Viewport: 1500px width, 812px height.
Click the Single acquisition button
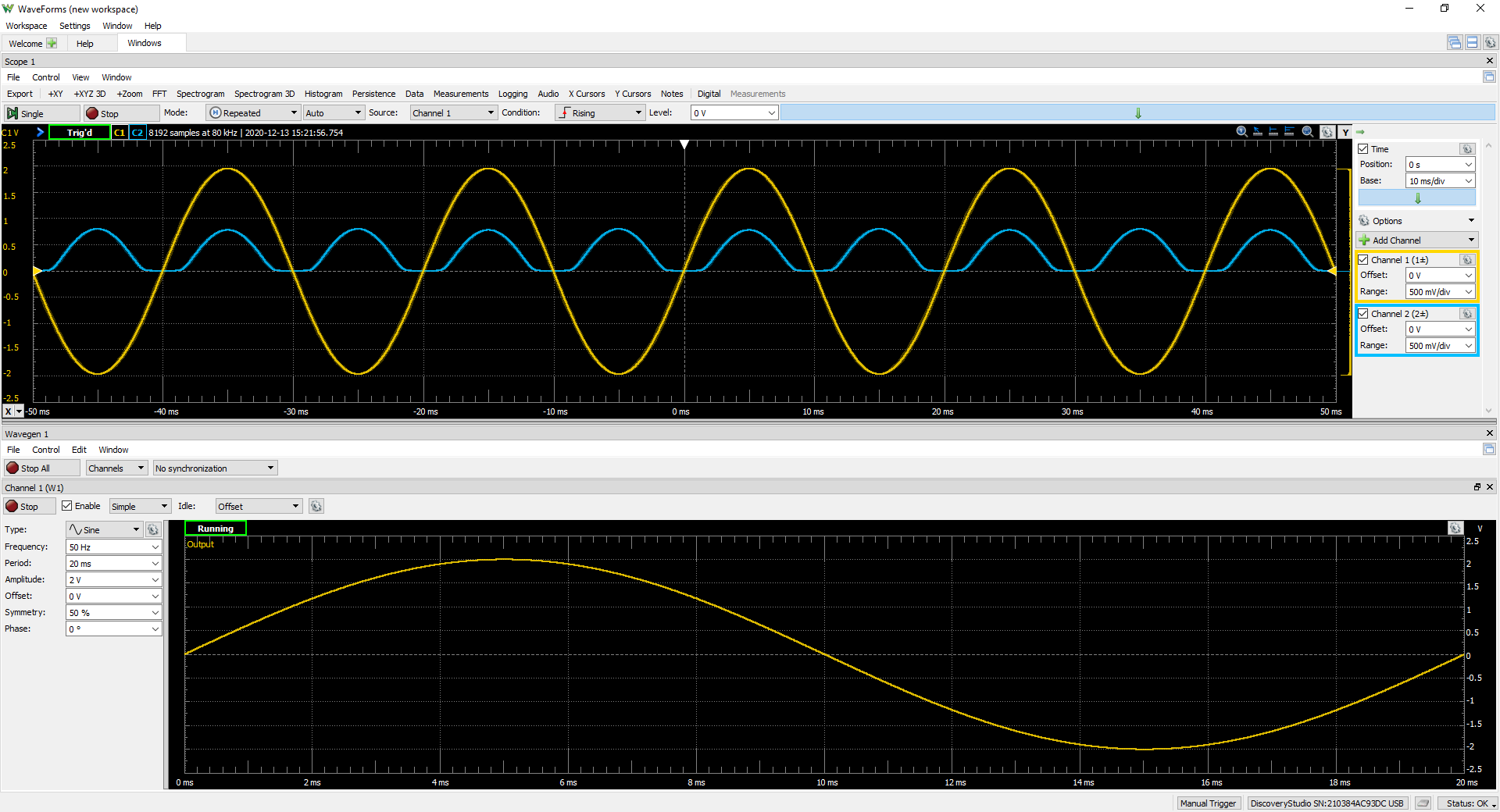pyautogui.click(x=42, y=113)
